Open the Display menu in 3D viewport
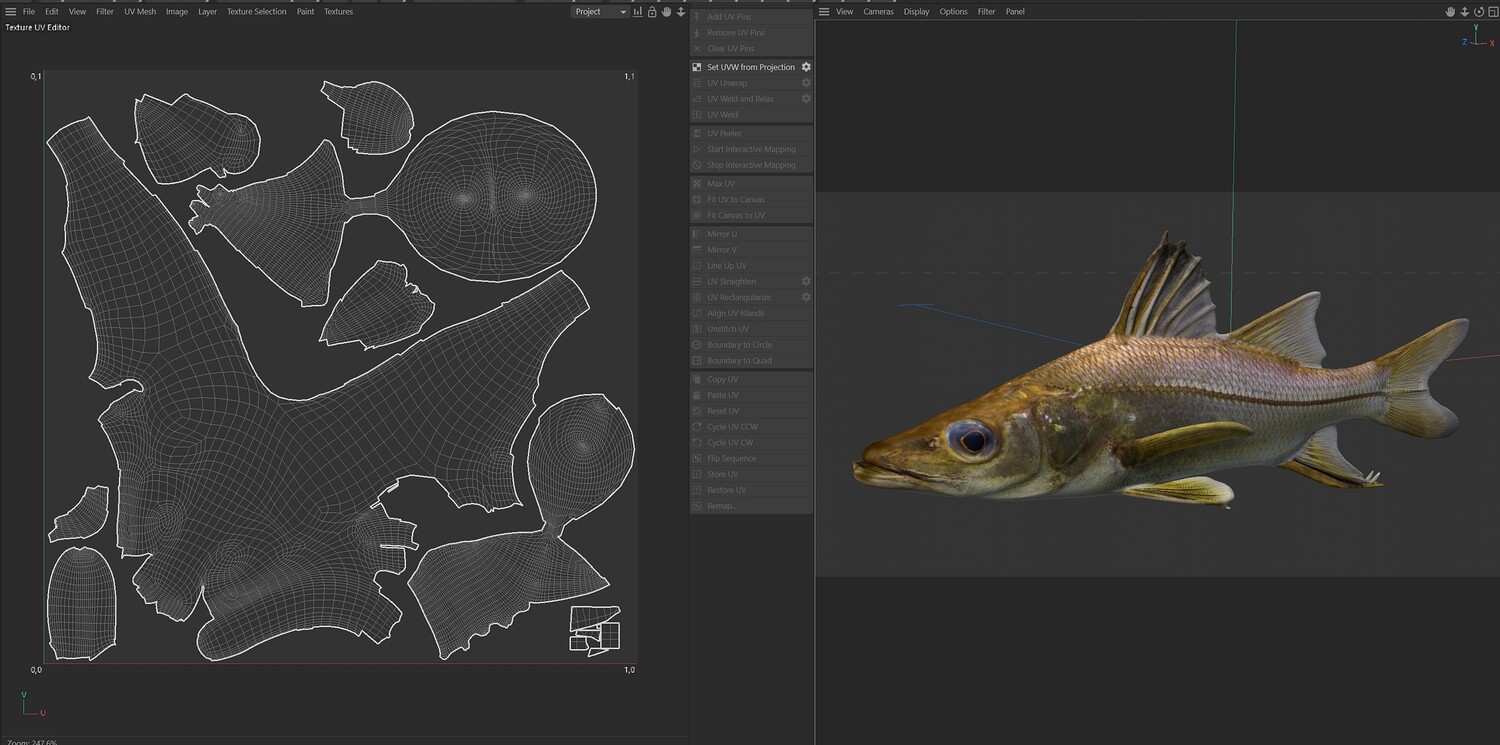This screenshot has width=1500, height=745. [916, 12]
